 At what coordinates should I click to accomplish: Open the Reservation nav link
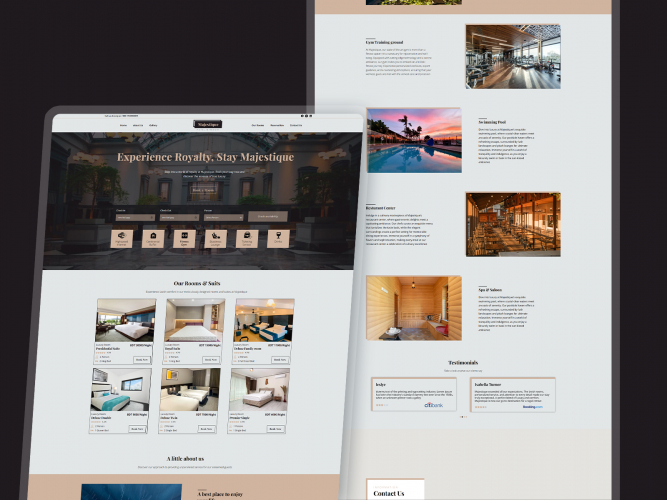(277, 126)
